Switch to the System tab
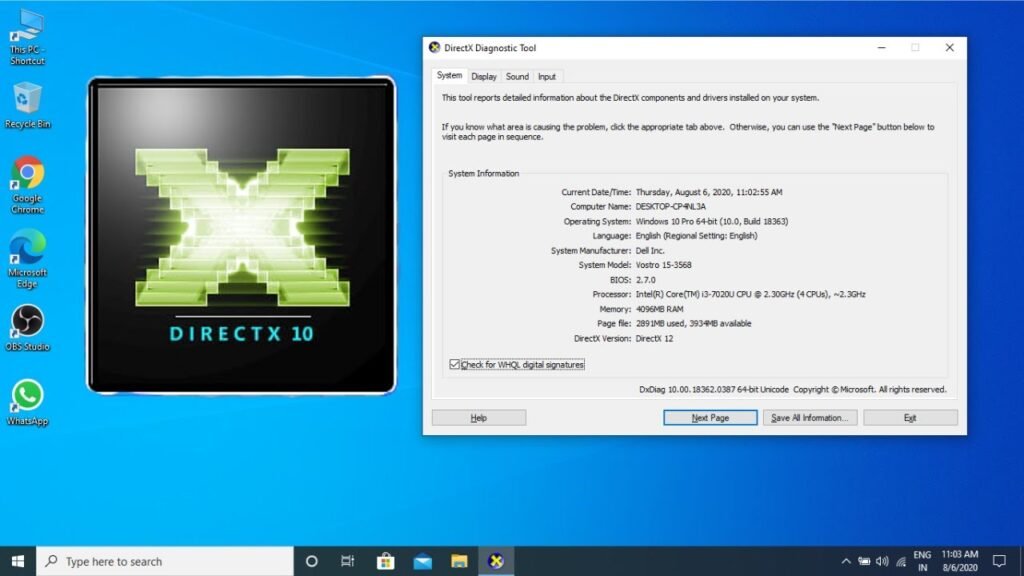The height and width of the screenshot is (576, 1024). (x=449, y=76)
